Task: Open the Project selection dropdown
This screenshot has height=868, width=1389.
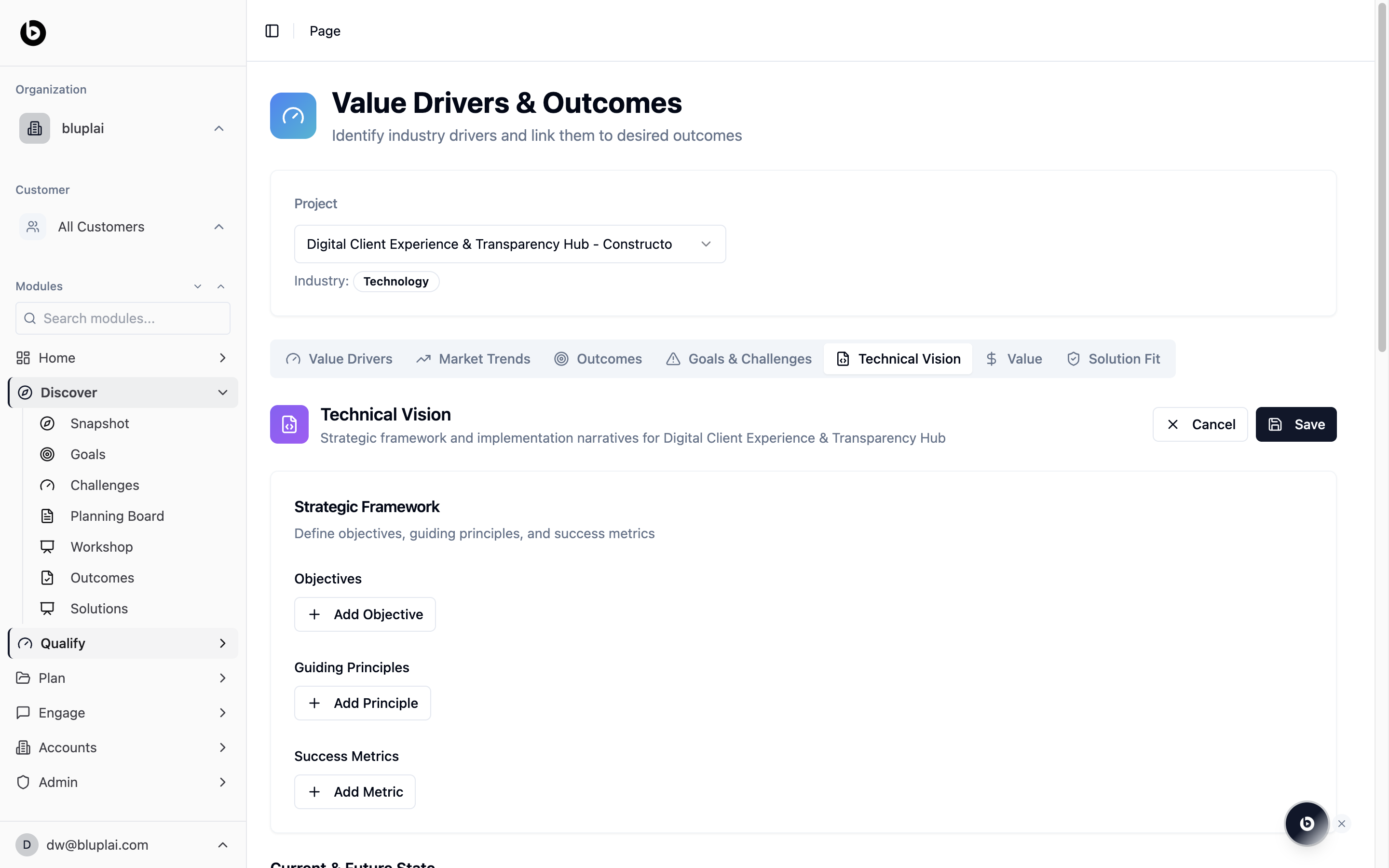Action: (x=509, y=244)
